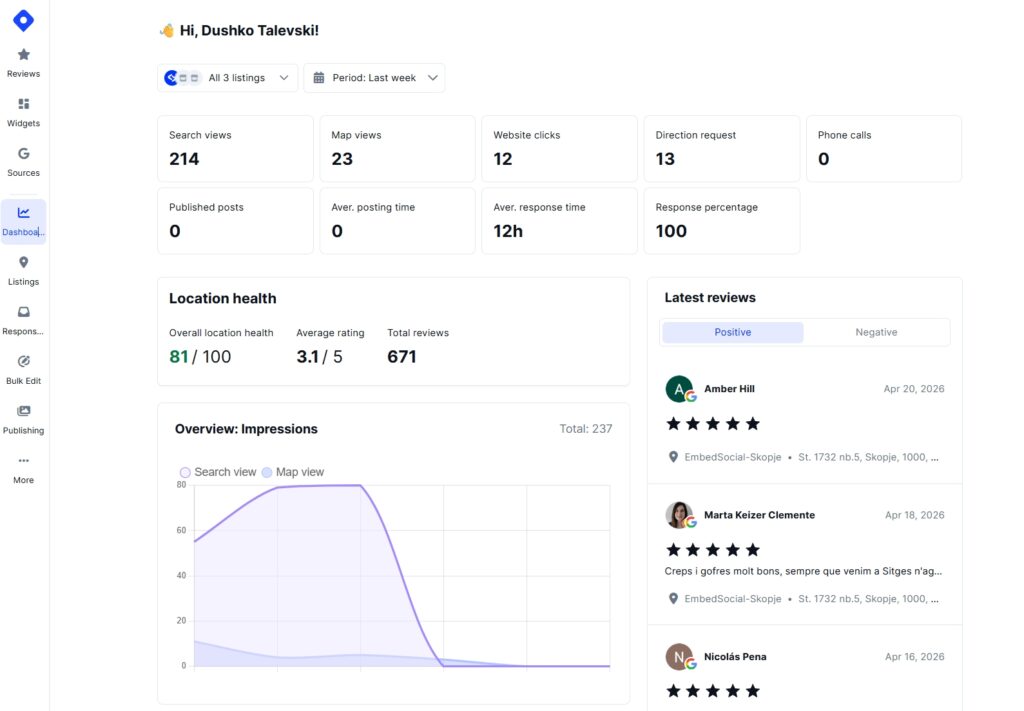Switch to the Negative reviews tab
Viewport: 1024px width, 711px height.
coord(876,332)
